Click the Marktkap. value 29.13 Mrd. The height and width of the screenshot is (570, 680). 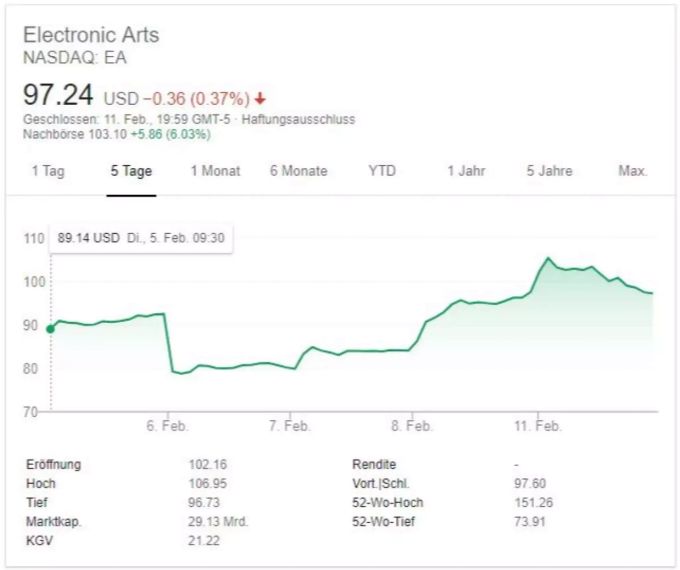coord(218,522)
